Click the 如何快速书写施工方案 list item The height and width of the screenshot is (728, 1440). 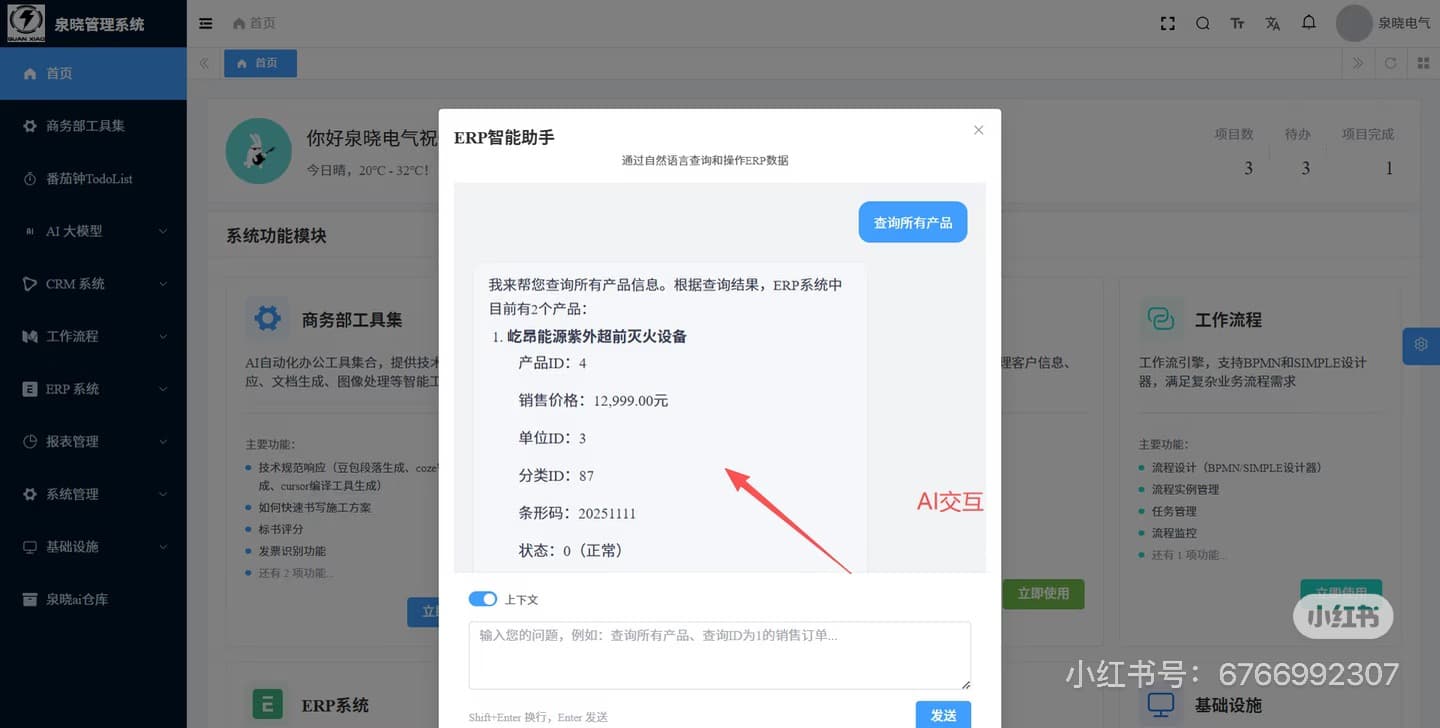click(315, 507)
